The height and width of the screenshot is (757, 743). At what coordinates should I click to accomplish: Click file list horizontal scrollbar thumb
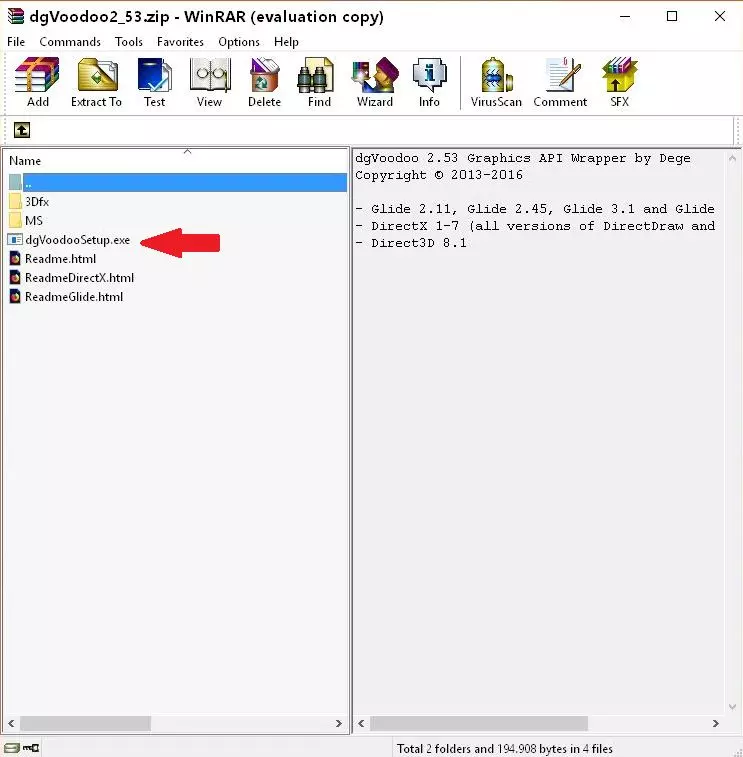[85, 724]
